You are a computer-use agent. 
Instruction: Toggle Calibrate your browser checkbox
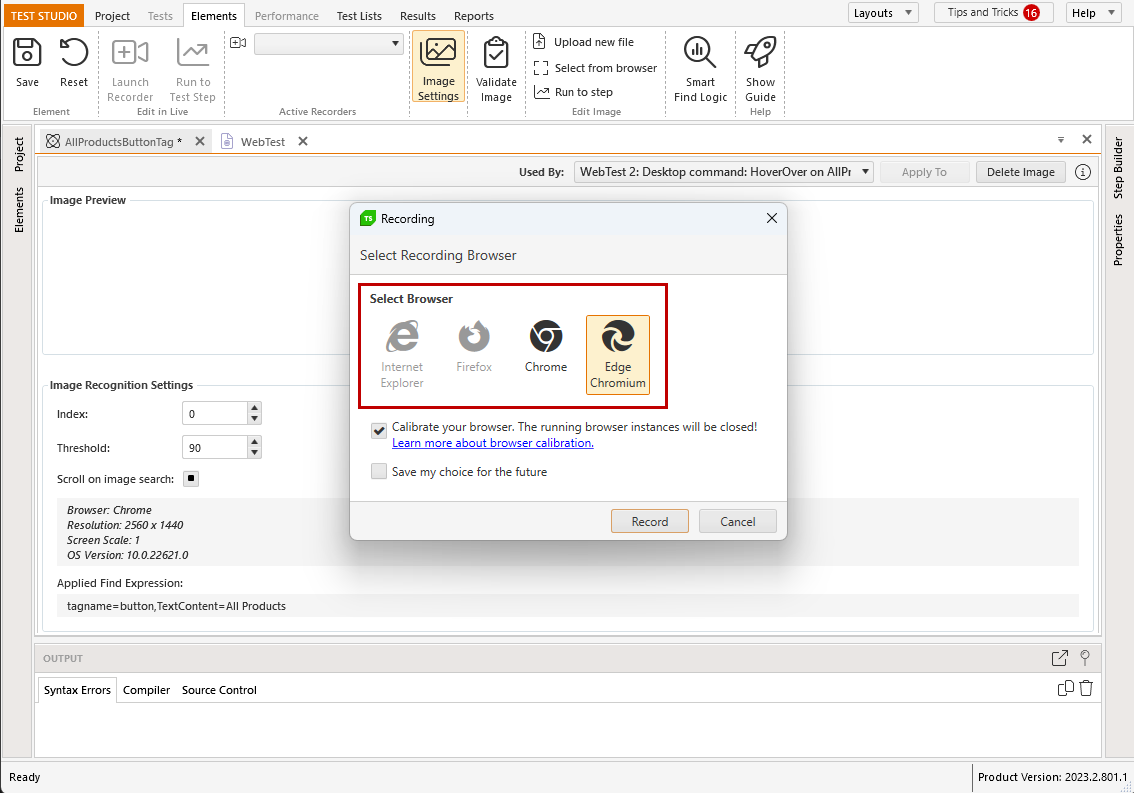(379, 431)
